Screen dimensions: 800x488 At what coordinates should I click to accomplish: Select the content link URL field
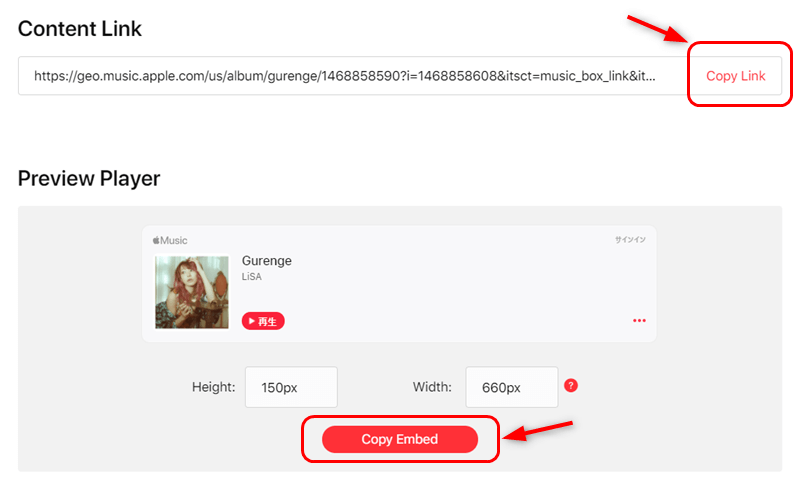354,76
